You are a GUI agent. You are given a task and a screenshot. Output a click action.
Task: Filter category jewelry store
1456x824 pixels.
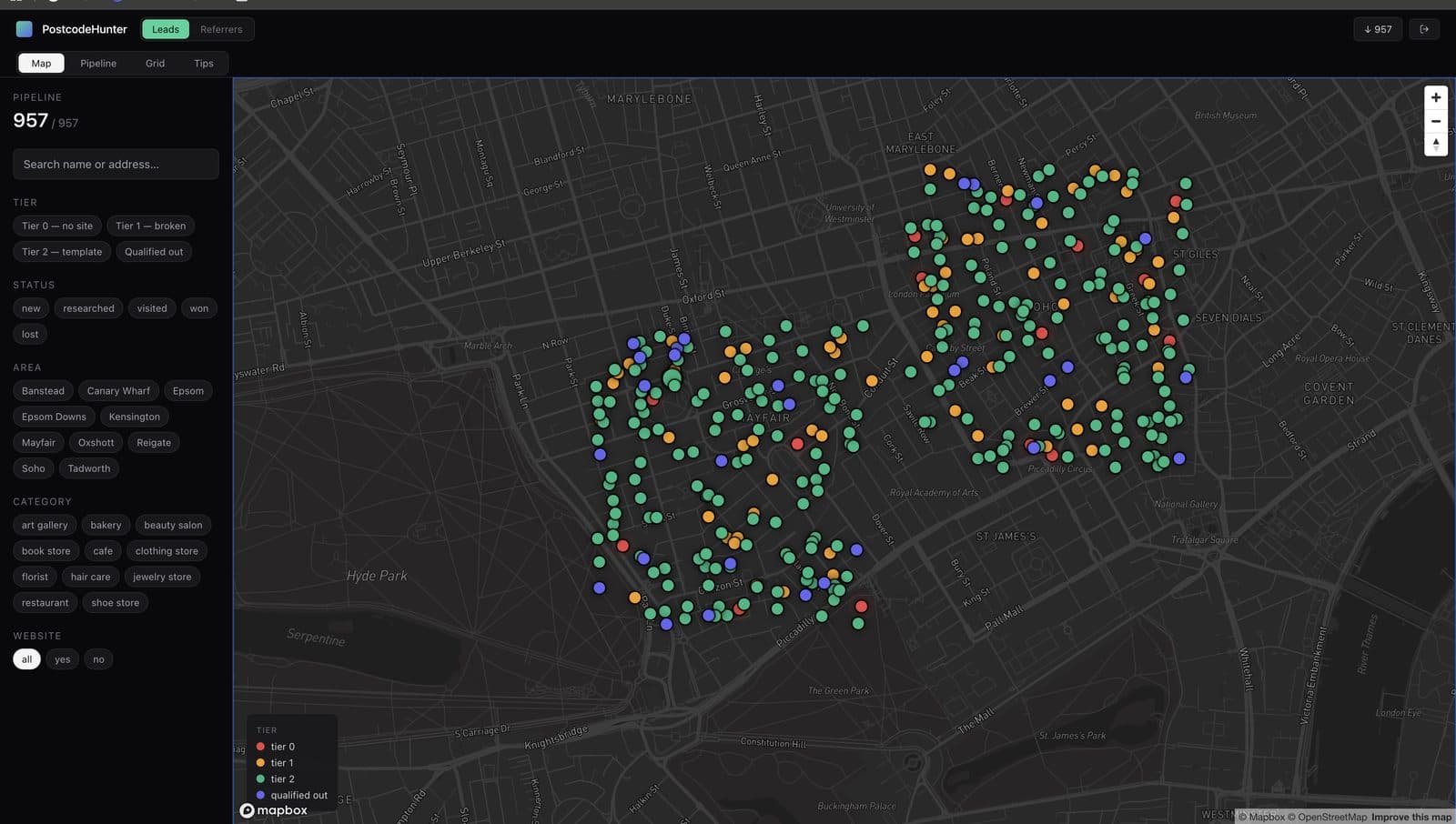click(x=162, y=577)
